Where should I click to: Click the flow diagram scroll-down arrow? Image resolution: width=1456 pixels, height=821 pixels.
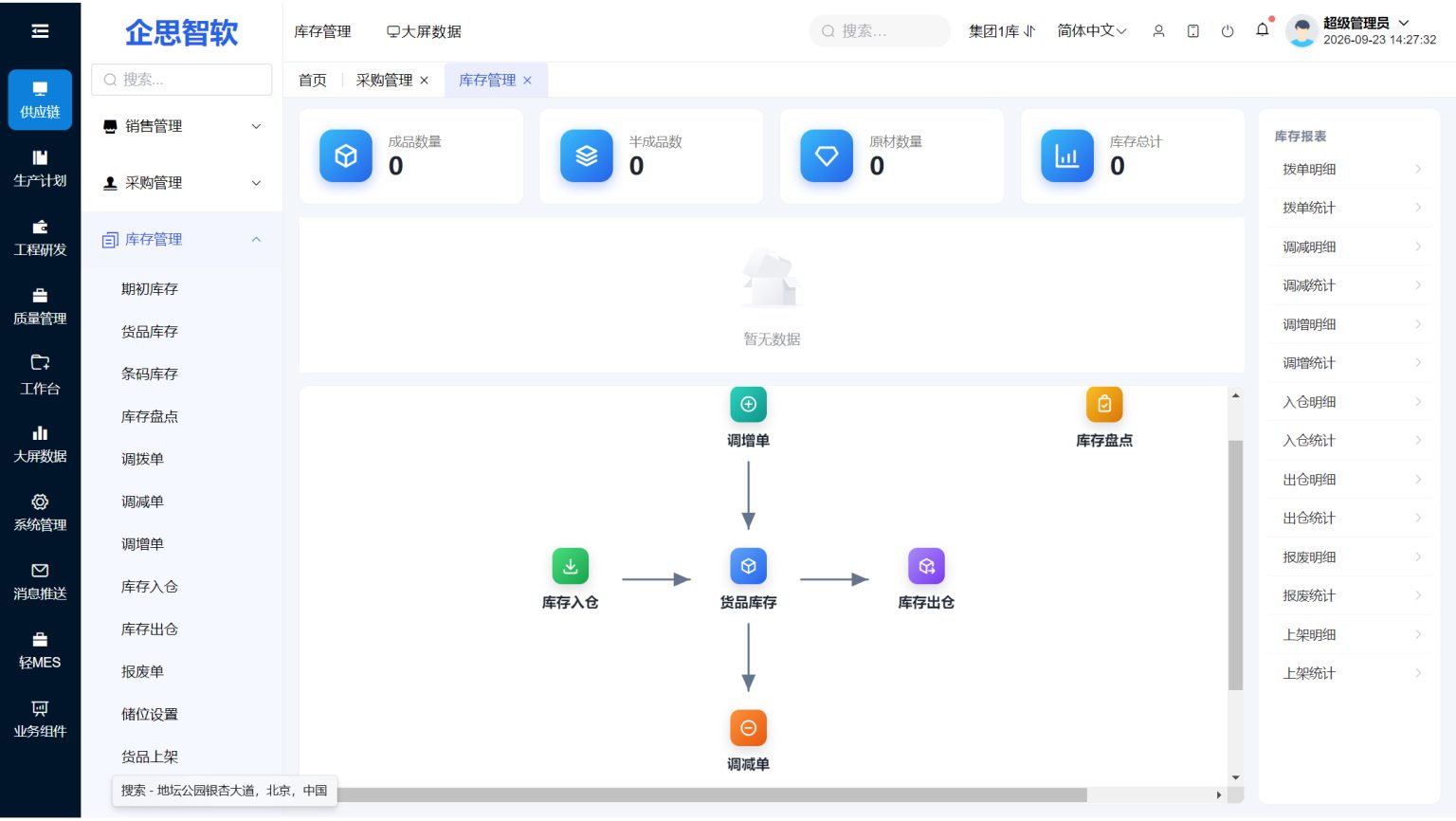1235,777
